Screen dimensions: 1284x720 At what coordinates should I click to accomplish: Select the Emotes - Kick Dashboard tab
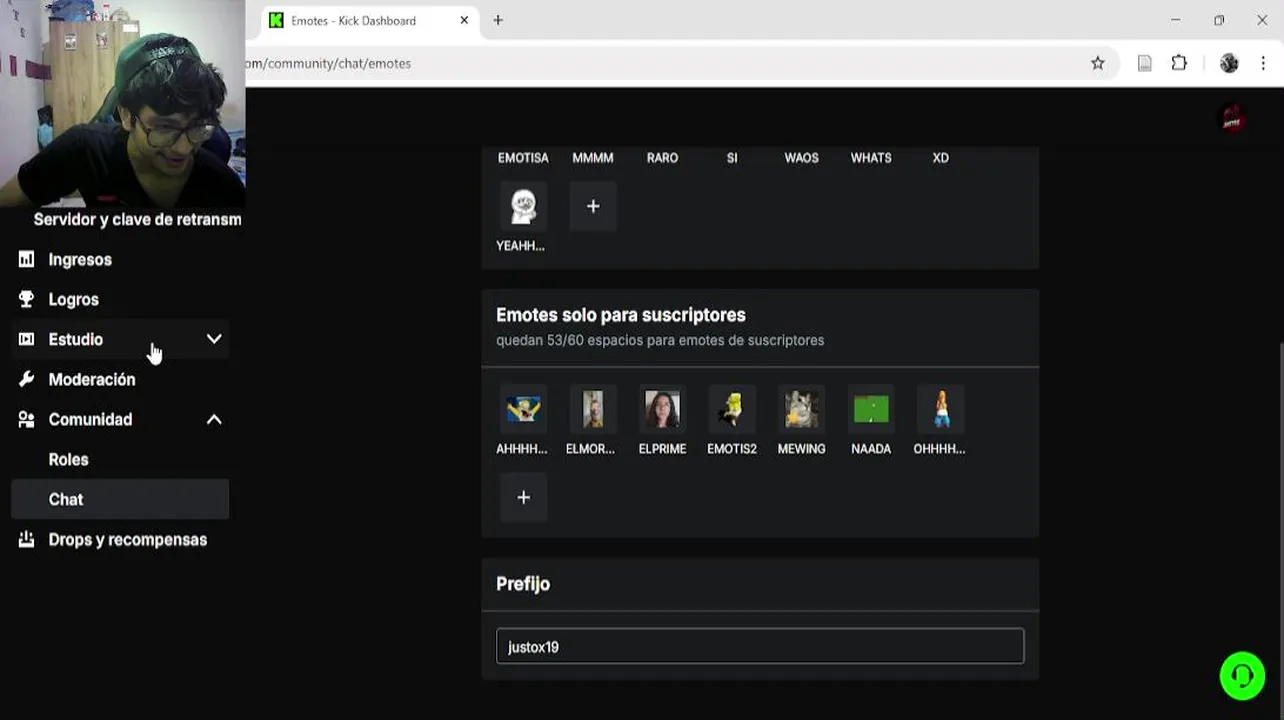[x=369, y=21]
